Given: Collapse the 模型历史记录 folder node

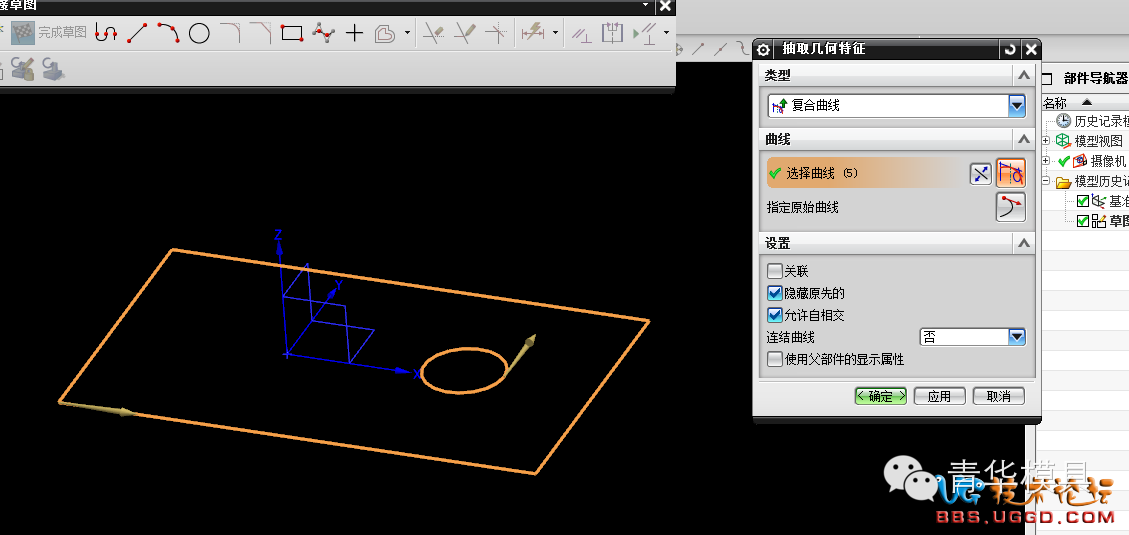Looking at the screenshot, I should click(x=1046, y=181).
